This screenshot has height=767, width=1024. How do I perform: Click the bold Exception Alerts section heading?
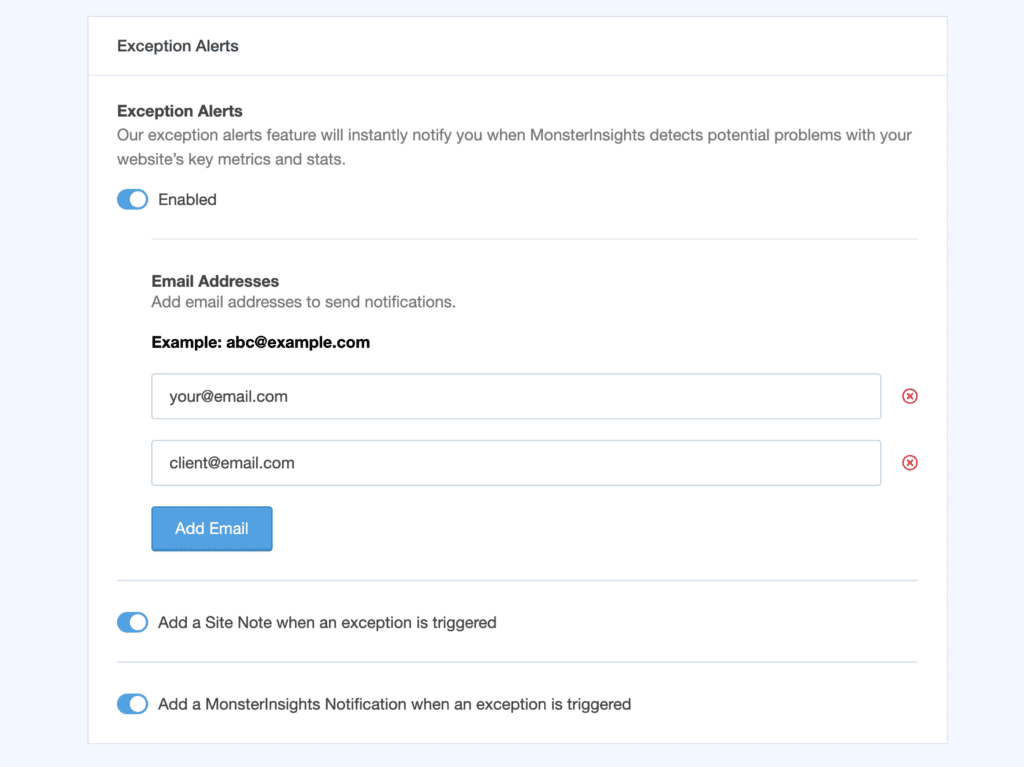click(180, 111)
